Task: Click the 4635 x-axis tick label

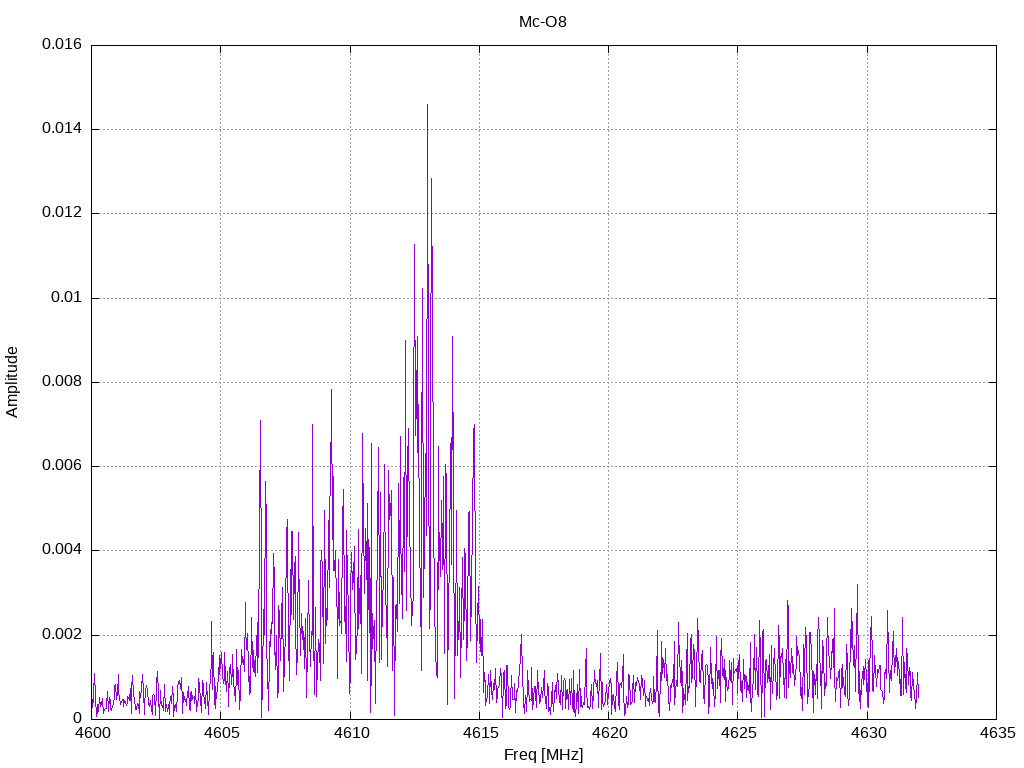Action: pos(996,733)
